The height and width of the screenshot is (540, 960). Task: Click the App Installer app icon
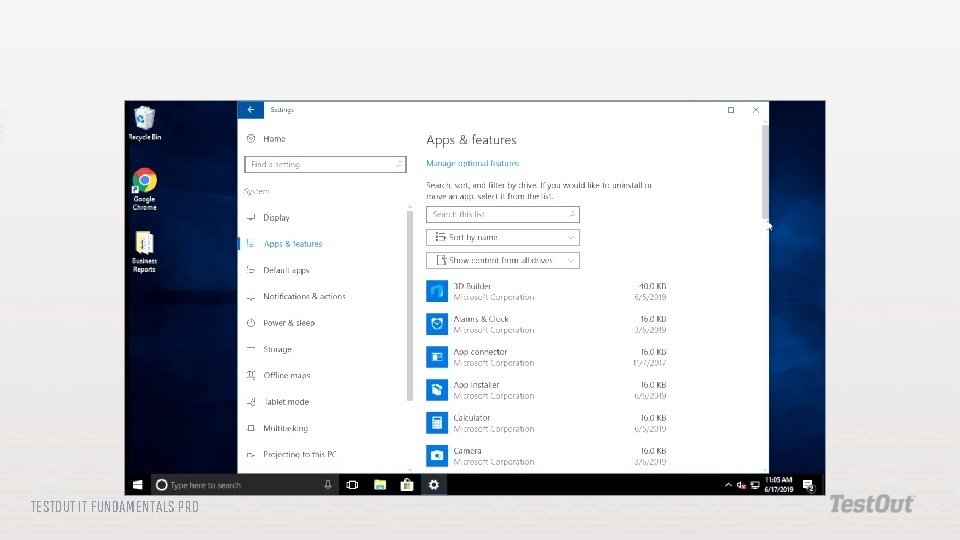pyautogui.click(x=437, y=390)
